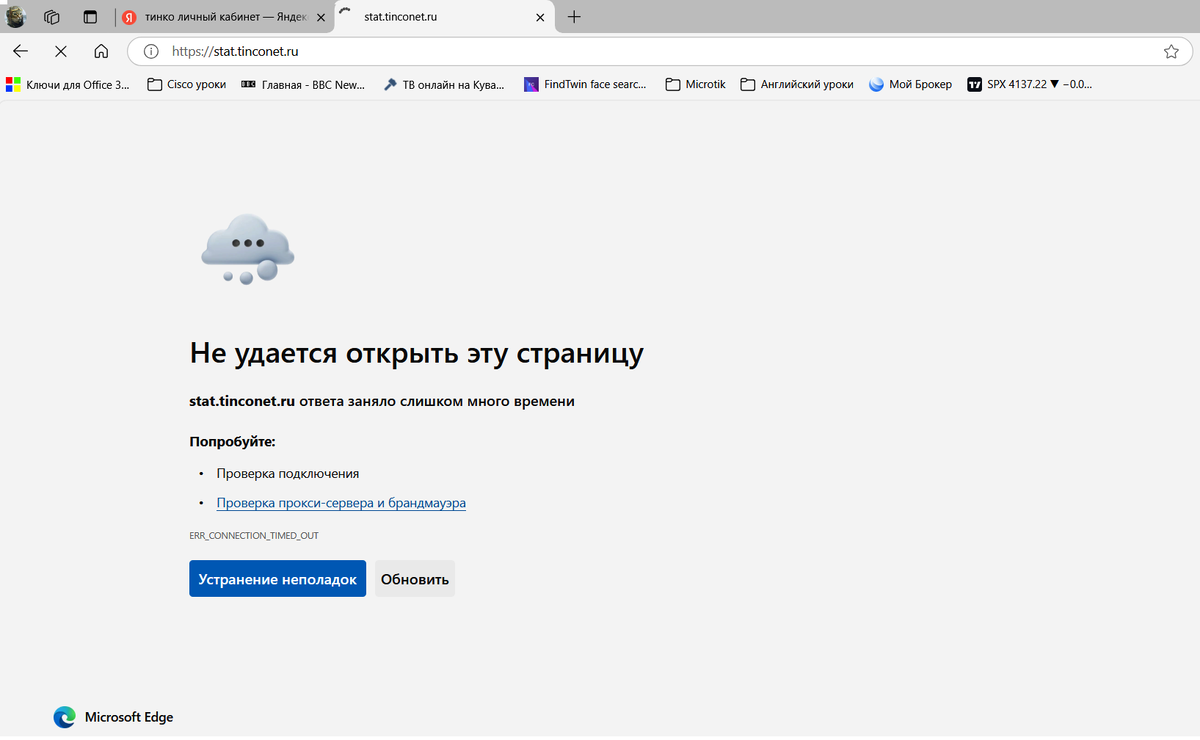Screen dimensions: 1200x740
Task: Click the 'Устранение неполадок' button
Action: pos(277,578)
